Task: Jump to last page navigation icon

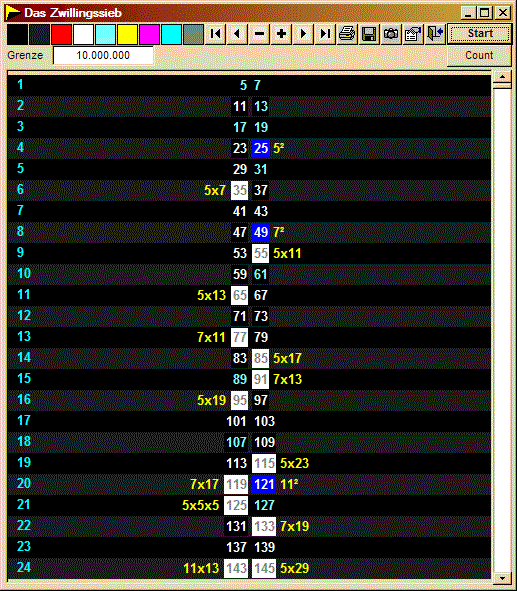Action: (x=325, y=34)
